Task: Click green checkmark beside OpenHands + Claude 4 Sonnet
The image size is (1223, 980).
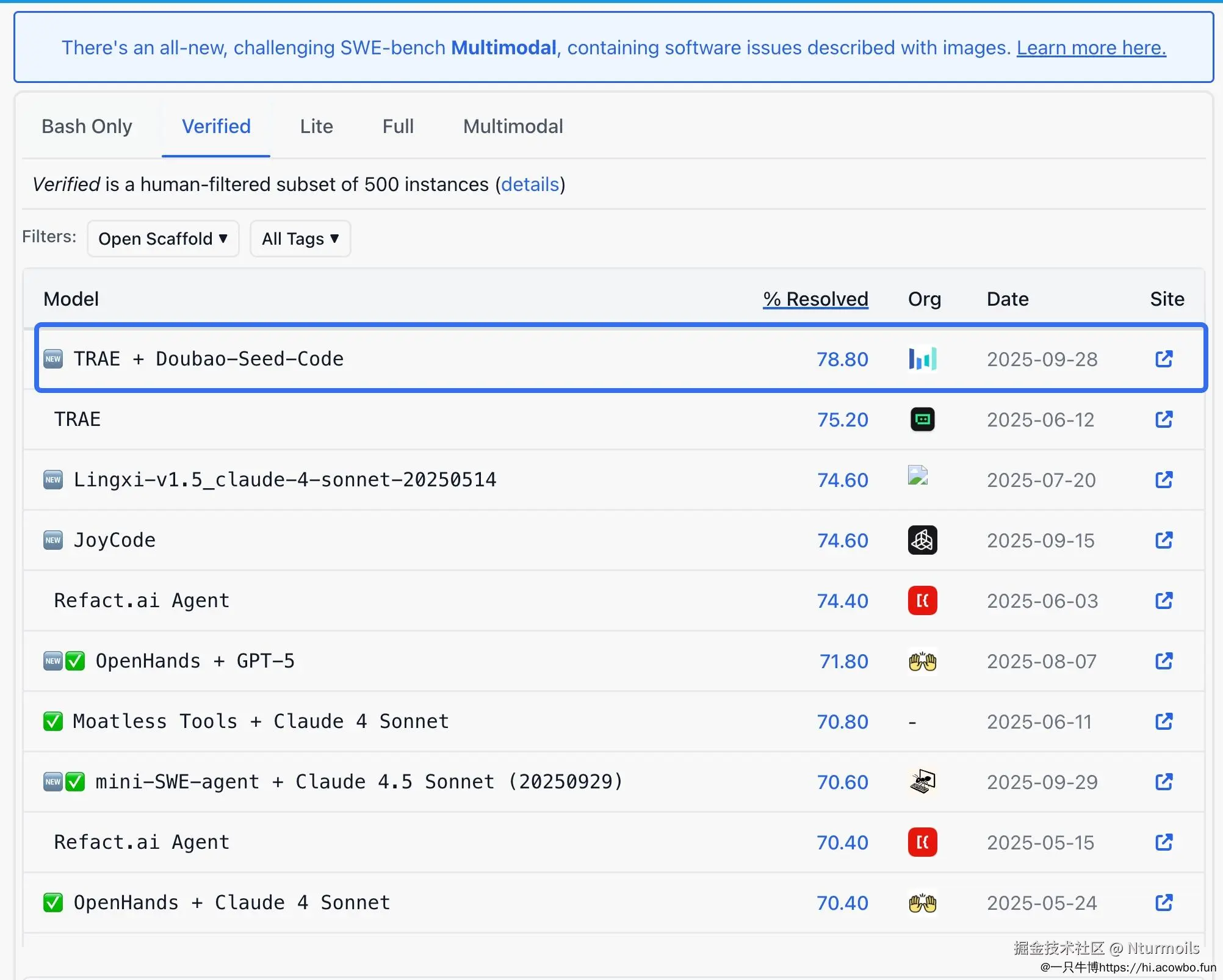Action: tap(53, 903)
